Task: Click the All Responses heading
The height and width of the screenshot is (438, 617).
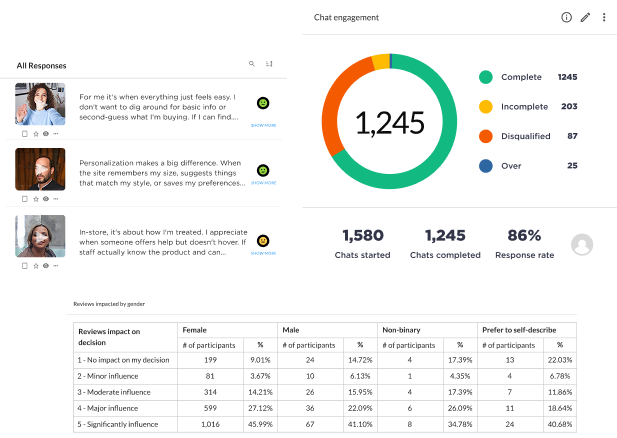Action: pos(41,66)
